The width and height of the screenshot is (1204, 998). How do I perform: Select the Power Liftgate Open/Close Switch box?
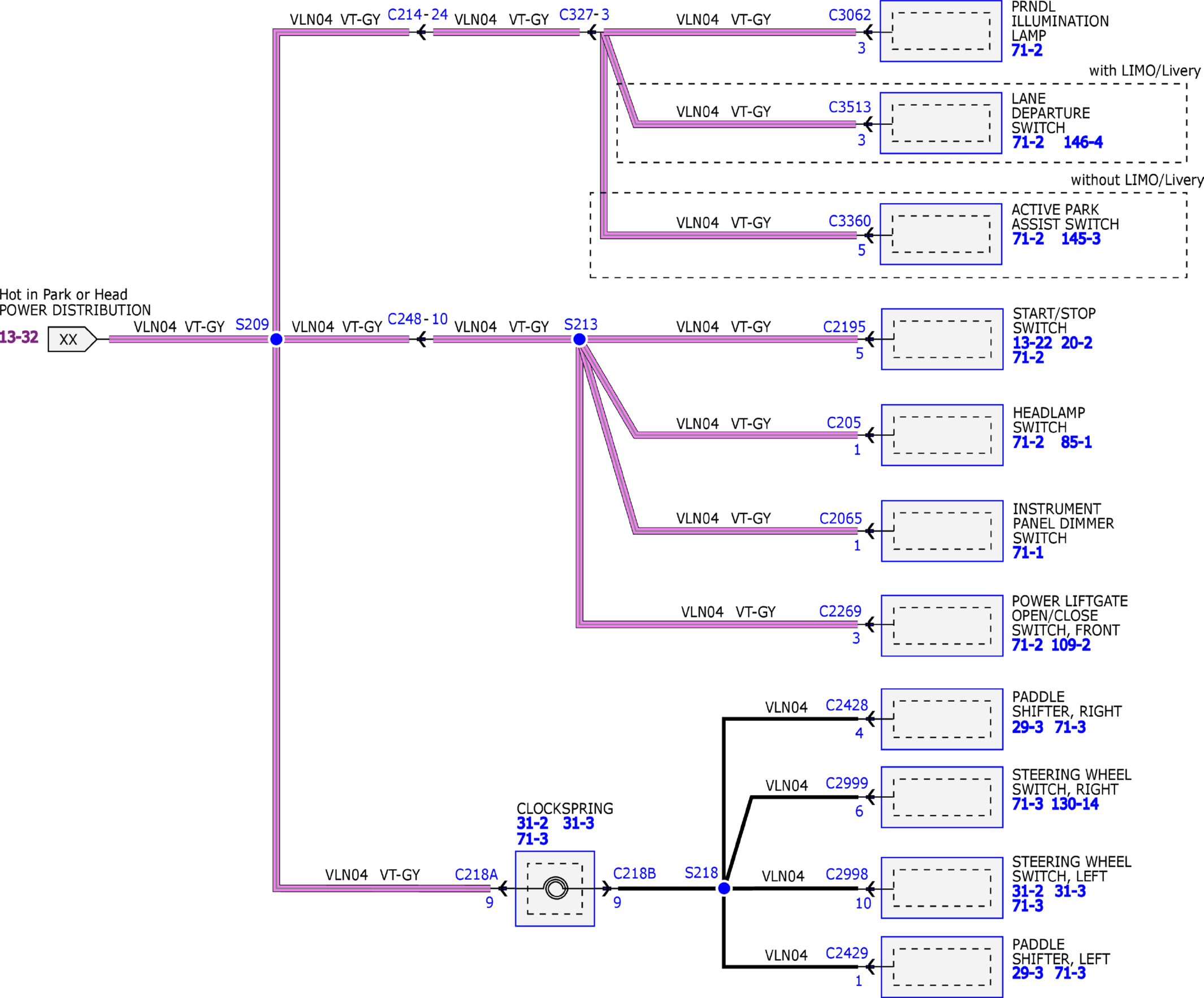click(x=942, y=626)
